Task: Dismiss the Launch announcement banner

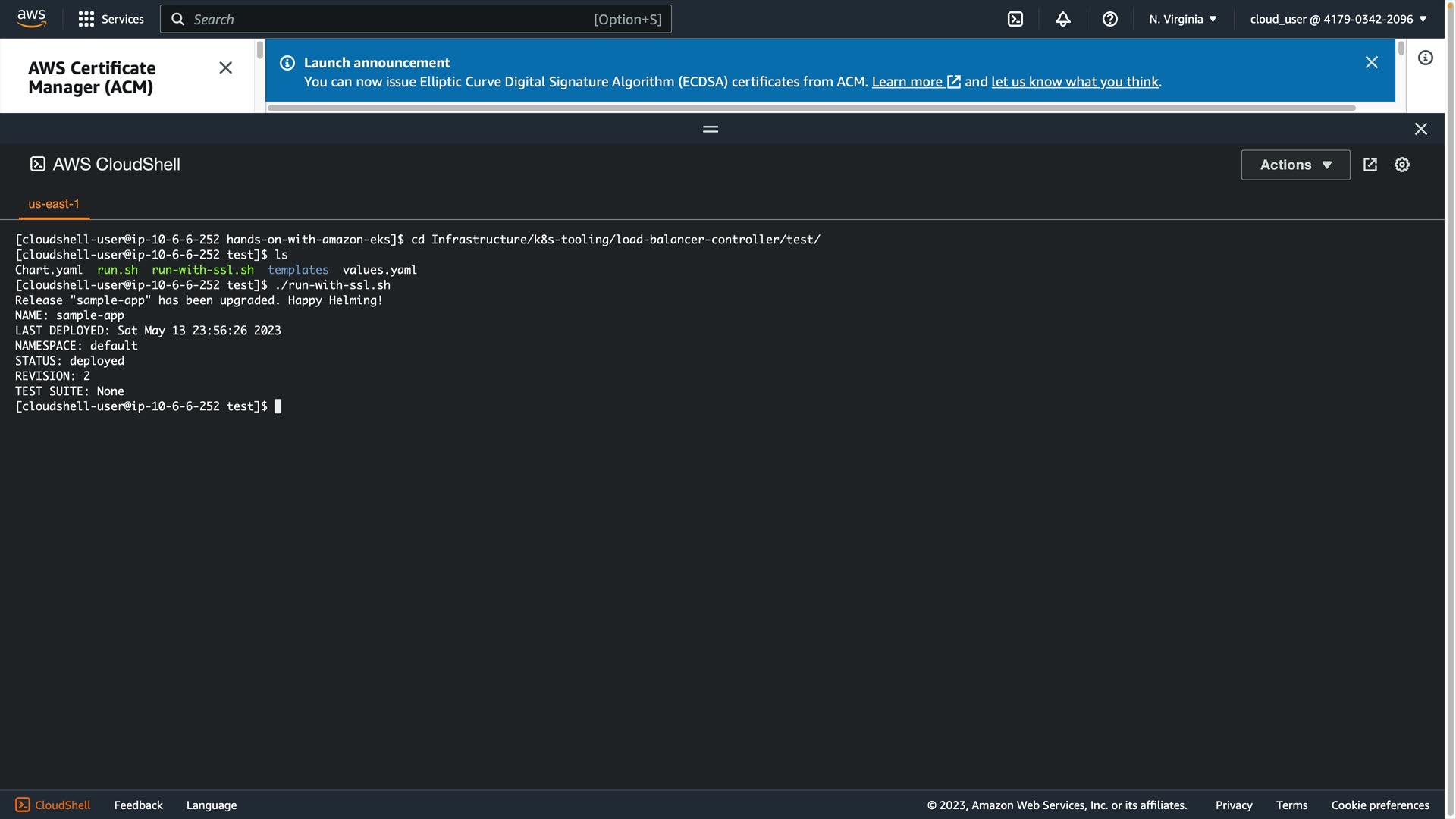Action: click(x=1371, y=63)
